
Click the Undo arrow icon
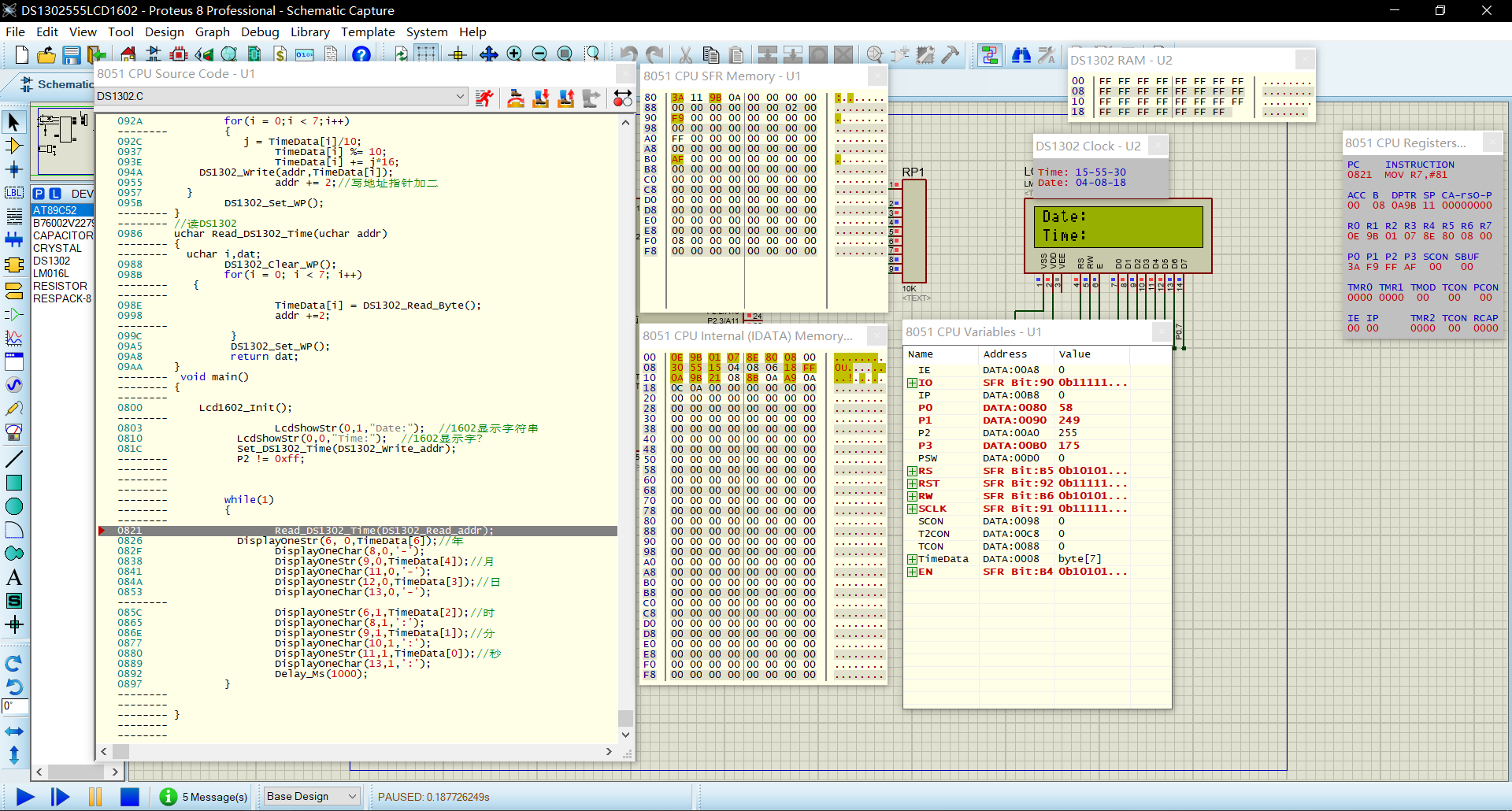point(628,54)
